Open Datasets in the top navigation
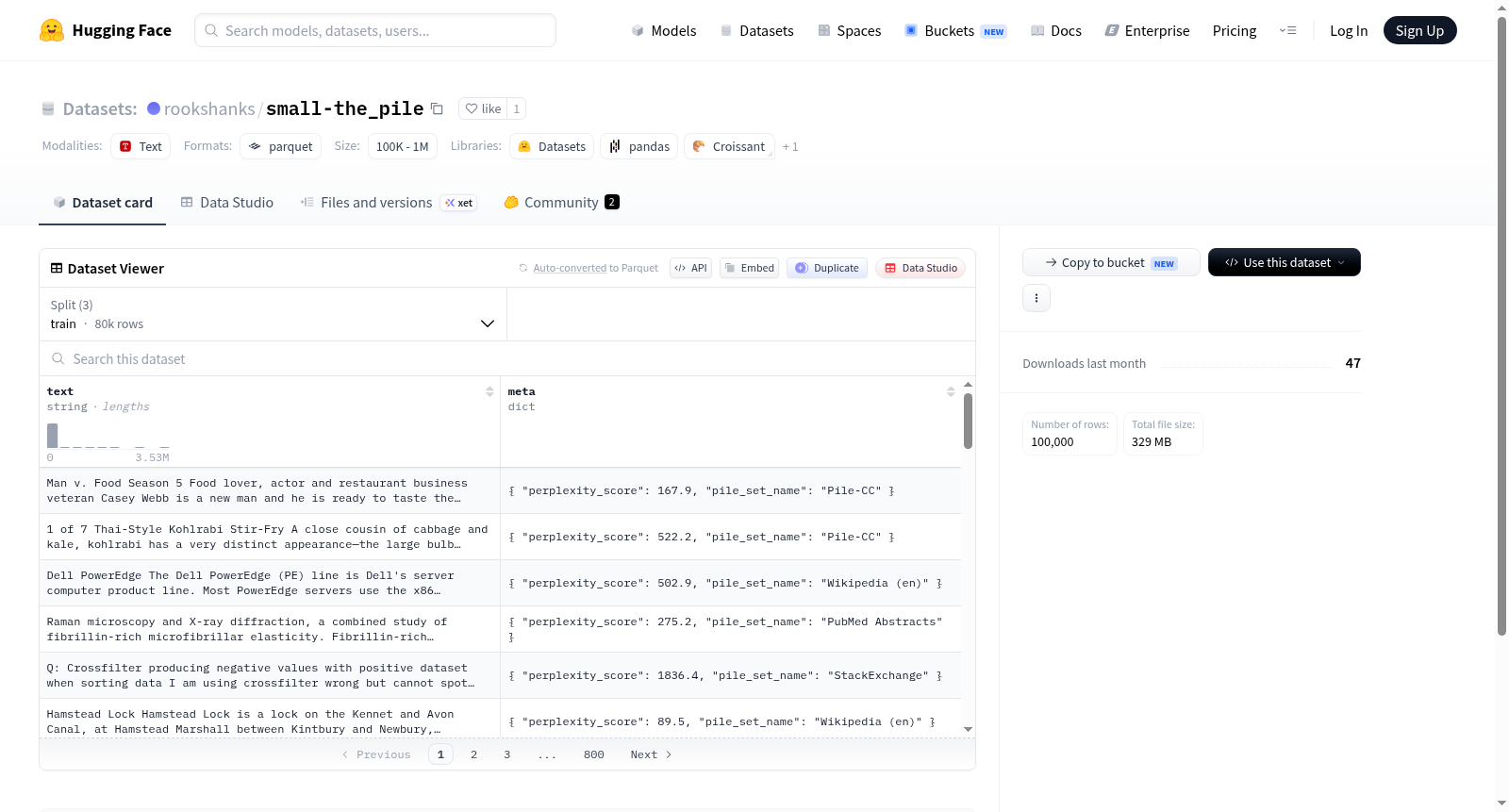 (x=756, y=30)
